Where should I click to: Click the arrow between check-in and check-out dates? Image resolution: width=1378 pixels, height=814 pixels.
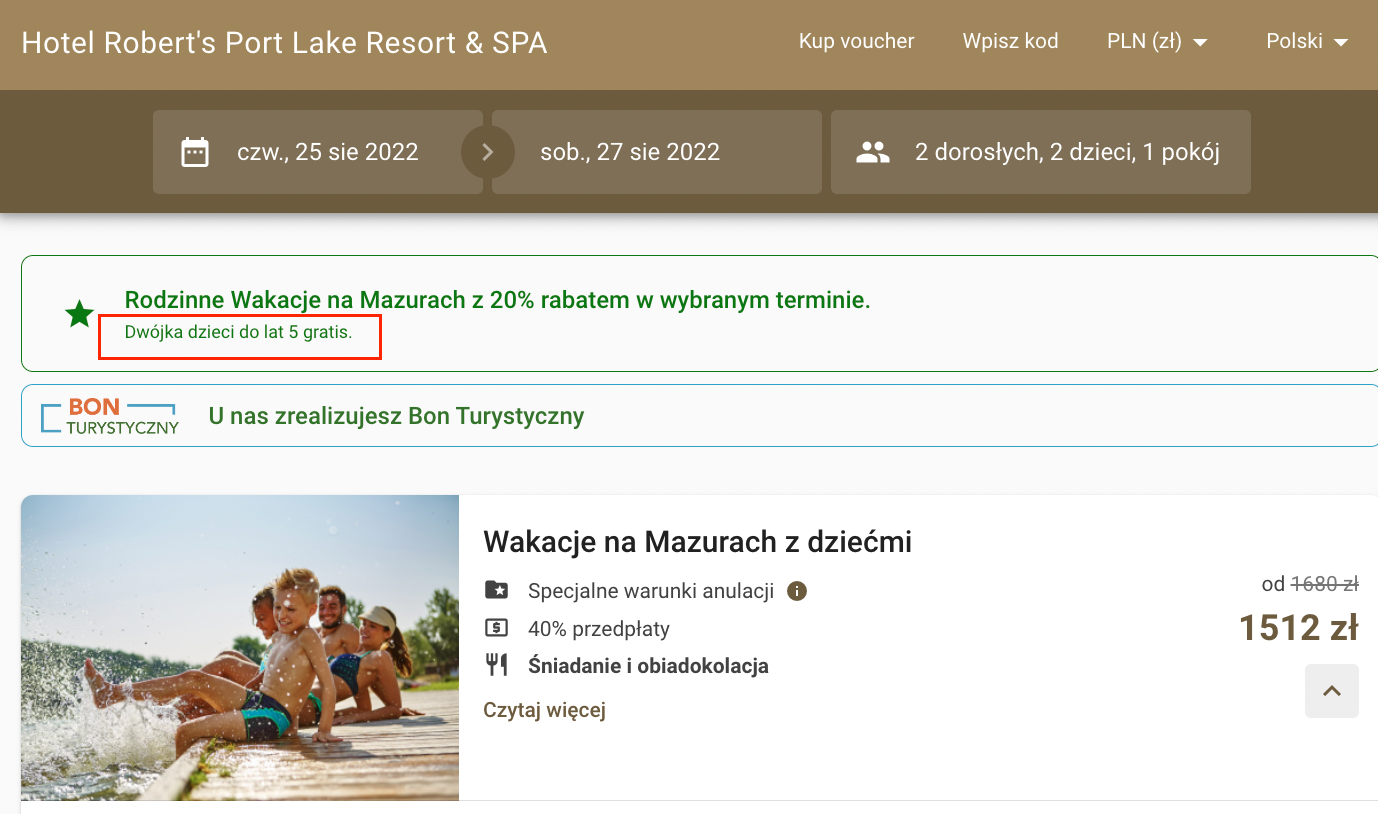click(x=488, y=152)
